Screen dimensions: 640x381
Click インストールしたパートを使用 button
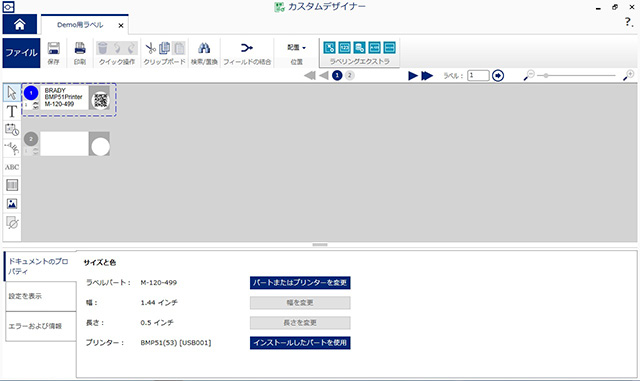point(300,343)
